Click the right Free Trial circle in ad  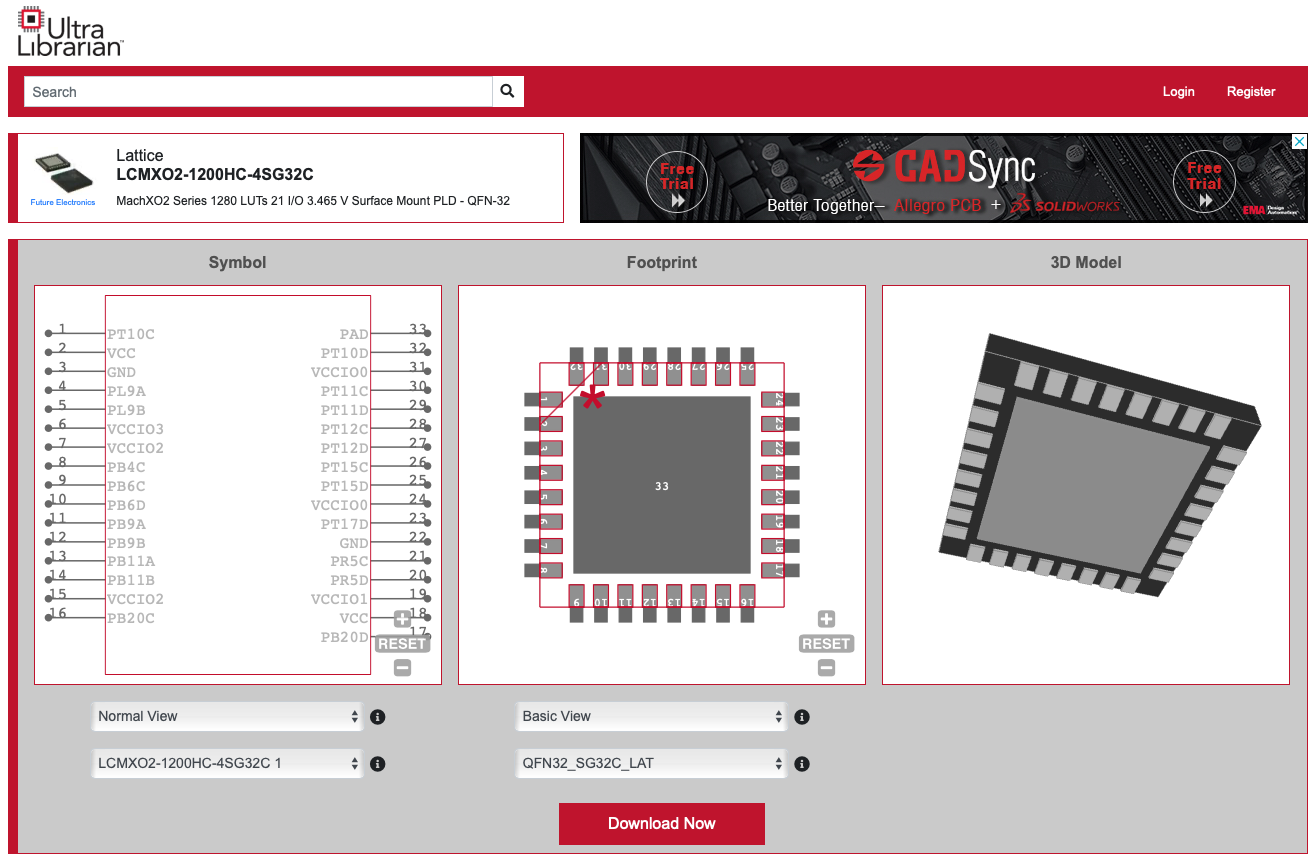tap(1204, 183)
